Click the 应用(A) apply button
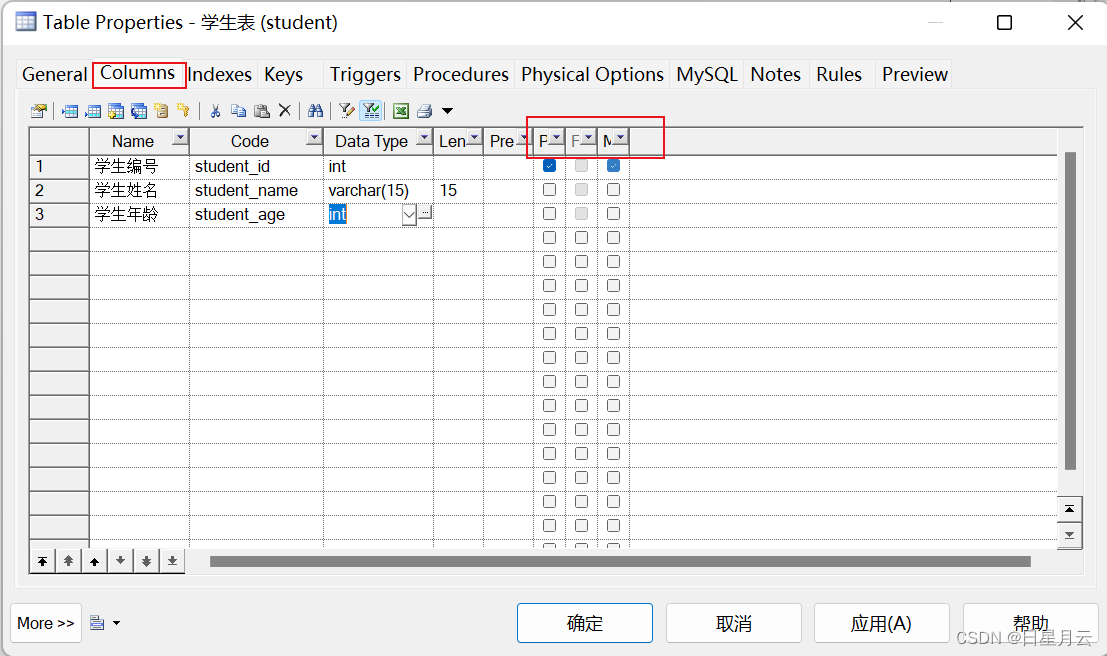The image size is (1107, 656). (881, 623)
